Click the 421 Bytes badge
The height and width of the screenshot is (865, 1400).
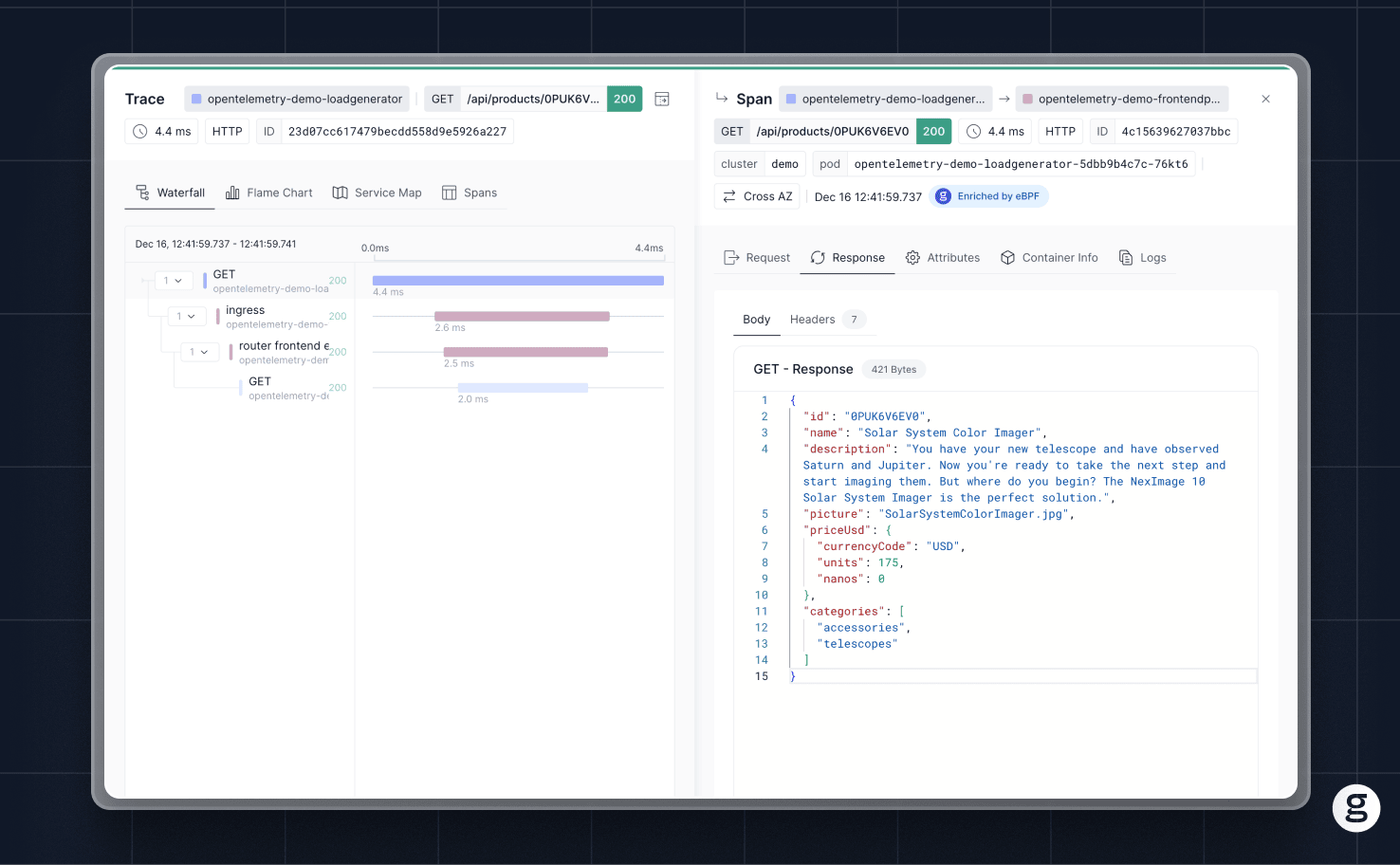(894, 369)
